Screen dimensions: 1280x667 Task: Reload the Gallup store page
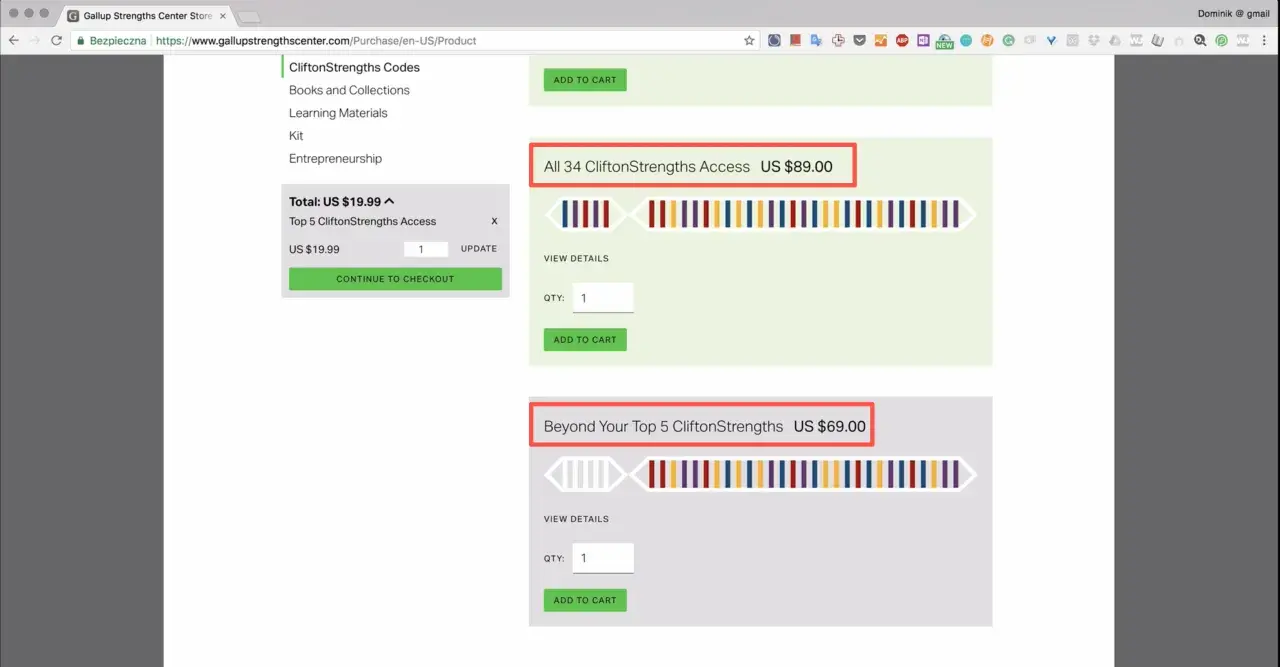click(x=56, y=41)
